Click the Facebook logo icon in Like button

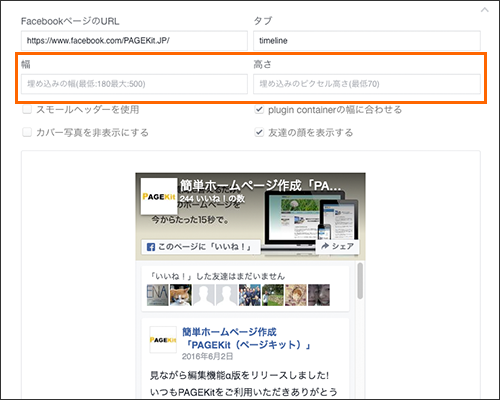click(x=151, y=247)
